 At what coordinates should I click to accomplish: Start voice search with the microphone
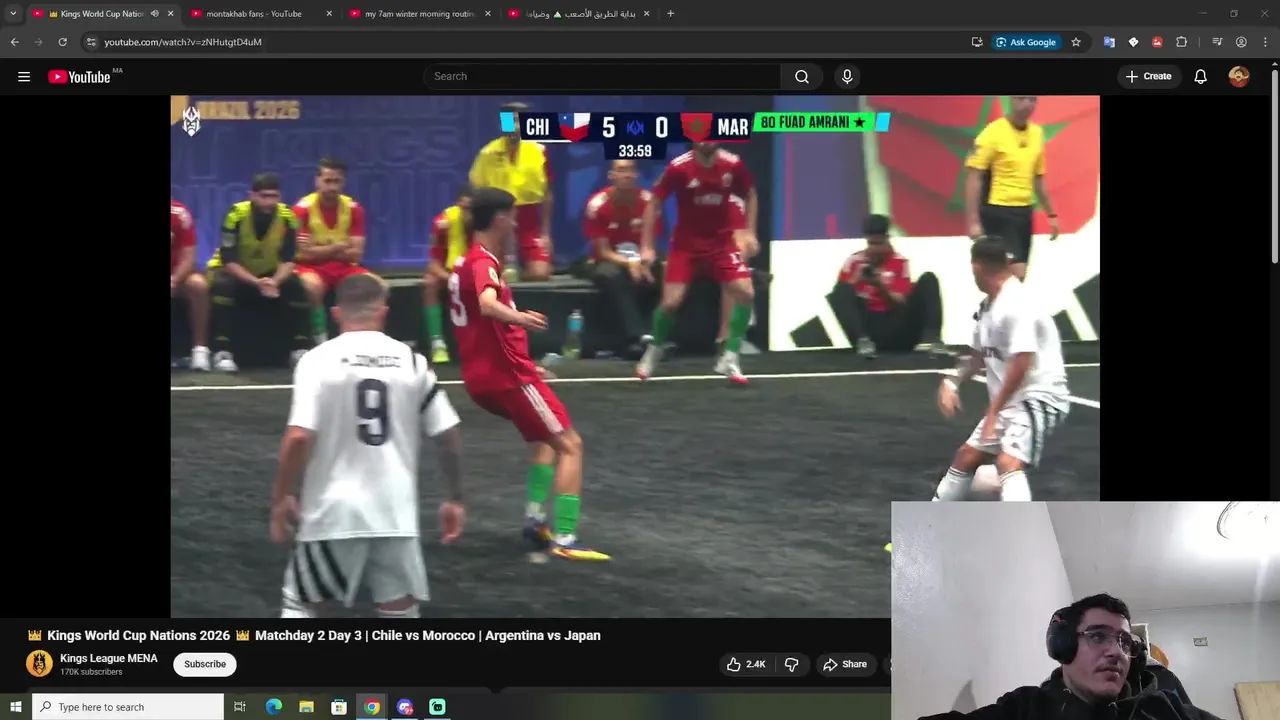coord(847,76)
